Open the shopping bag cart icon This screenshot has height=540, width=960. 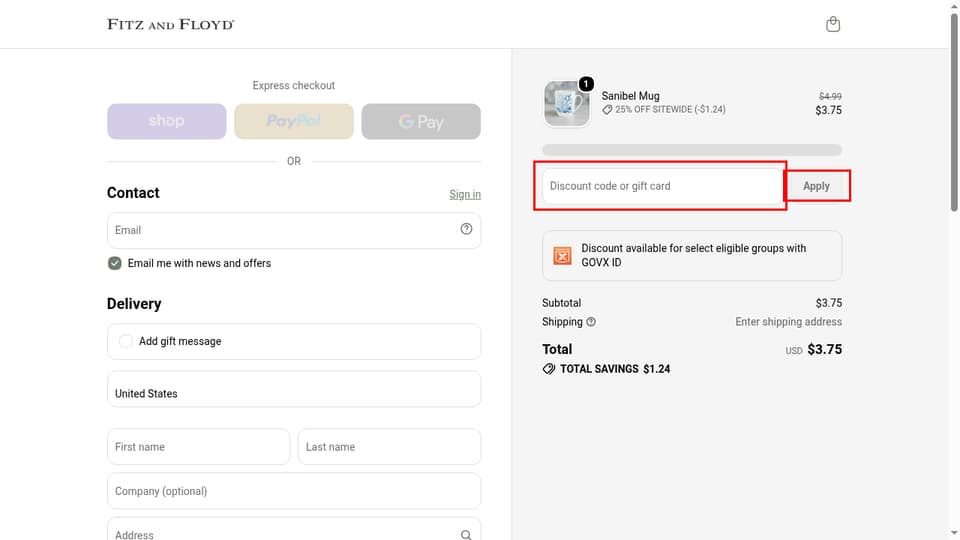833,24
